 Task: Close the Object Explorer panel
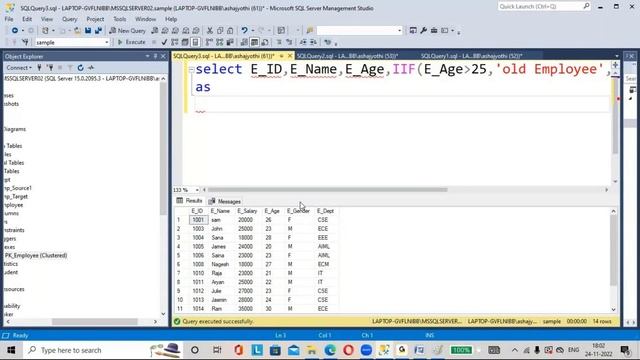coord(163,56)
